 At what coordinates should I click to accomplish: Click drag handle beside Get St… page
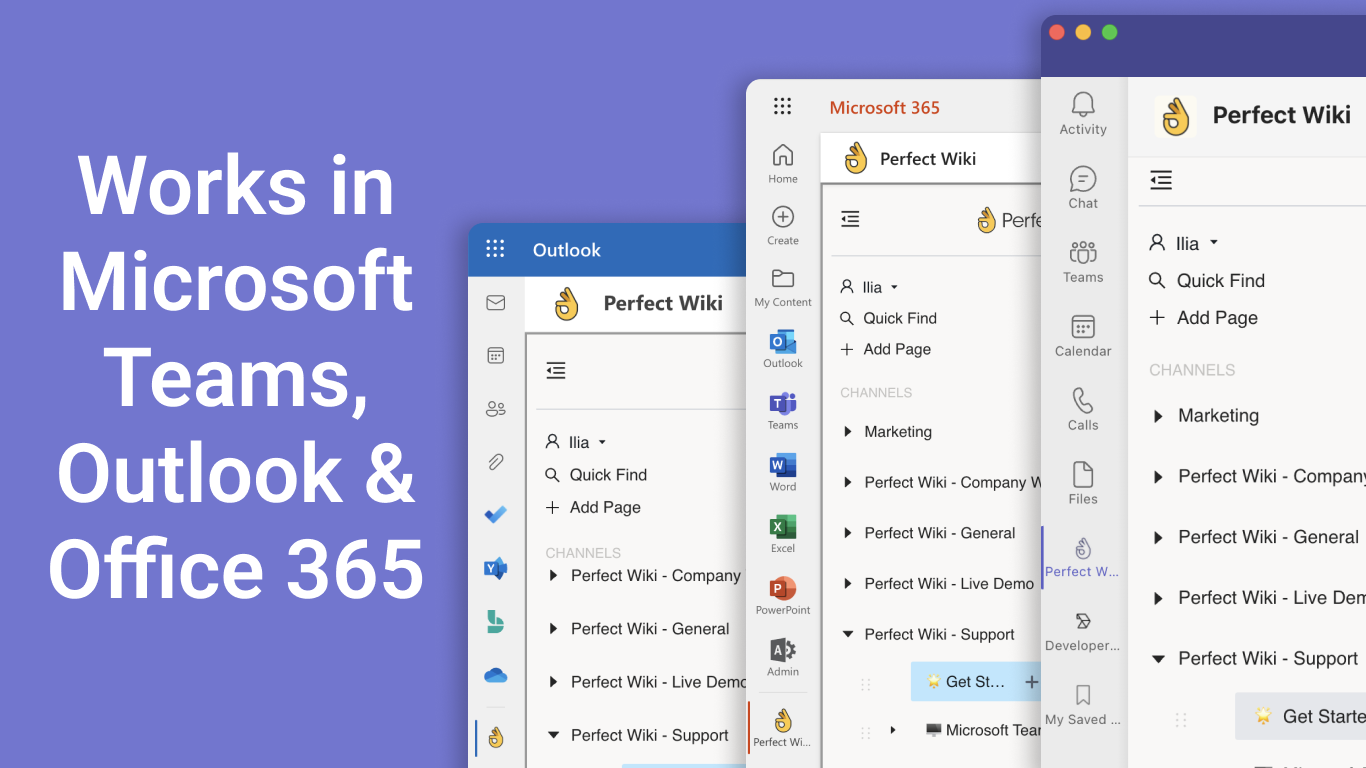866,684
